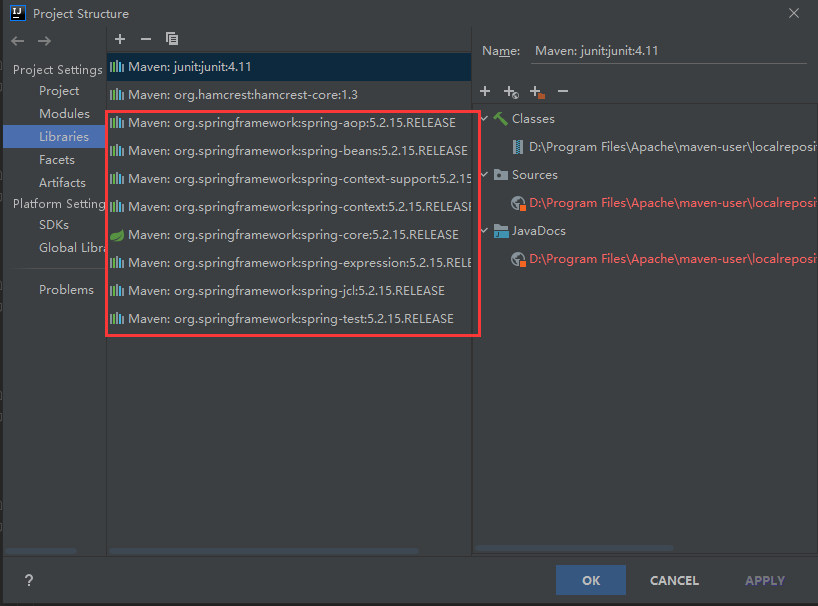This screenshot has height=606, width=818.
Task: Copy the selected library
Action: pyautogui.click(x=172, y=39)
